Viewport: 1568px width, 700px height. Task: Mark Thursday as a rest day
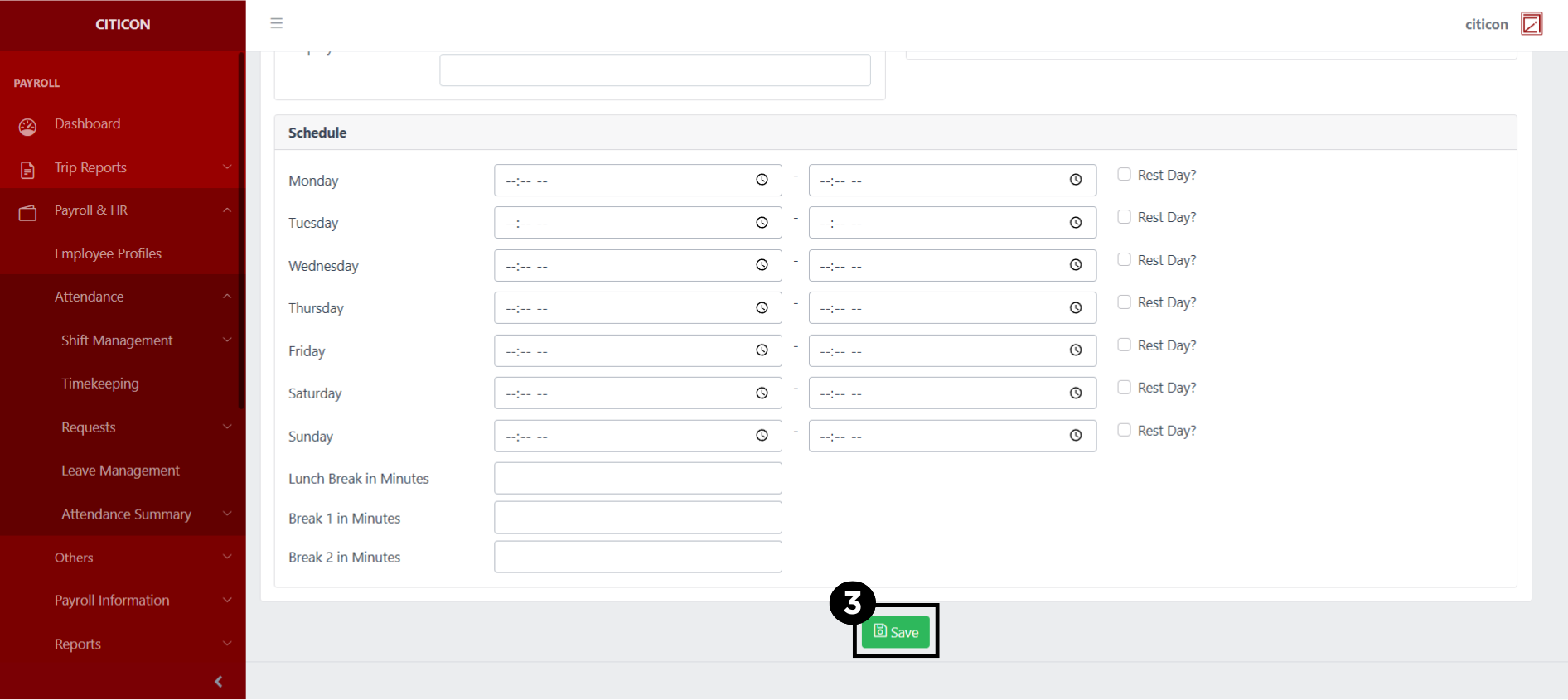1124,302
